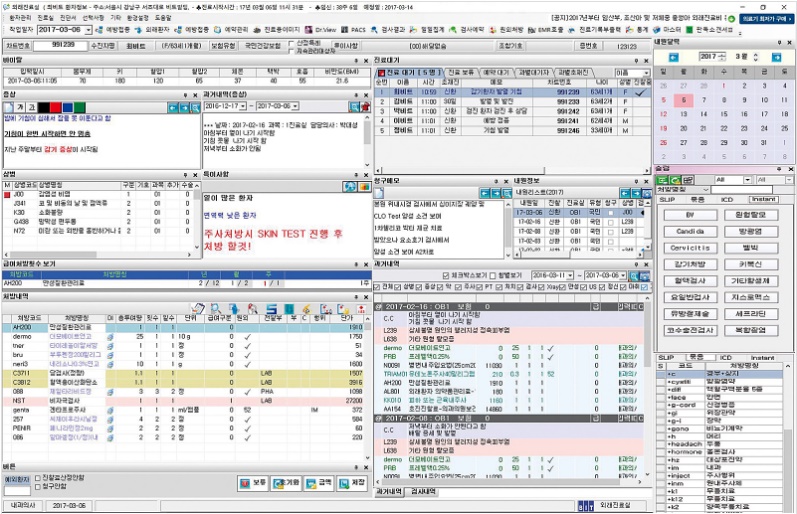Image resolution: width=797 pixels, height=514 pixels.
Task: Click overflow arrow at main toolbar end
Action: click(741, 33)
